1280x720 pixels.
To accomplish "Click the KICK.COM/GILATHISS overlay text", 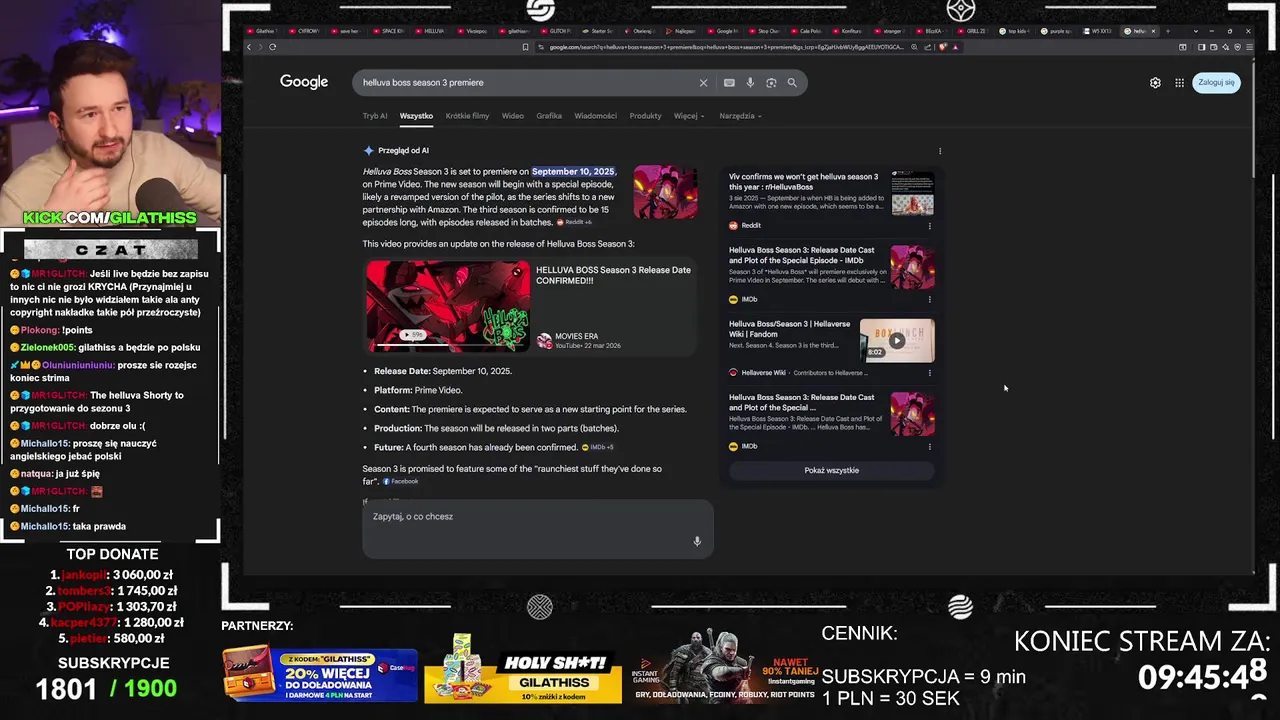I will (110, 218).
